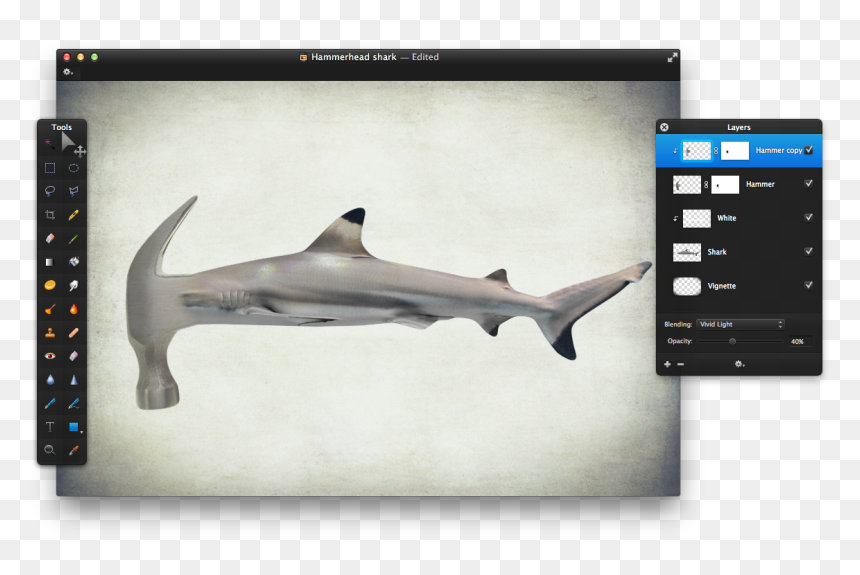Hide the Hammer copy layer

pyautogui.click(x=809, y=150)
